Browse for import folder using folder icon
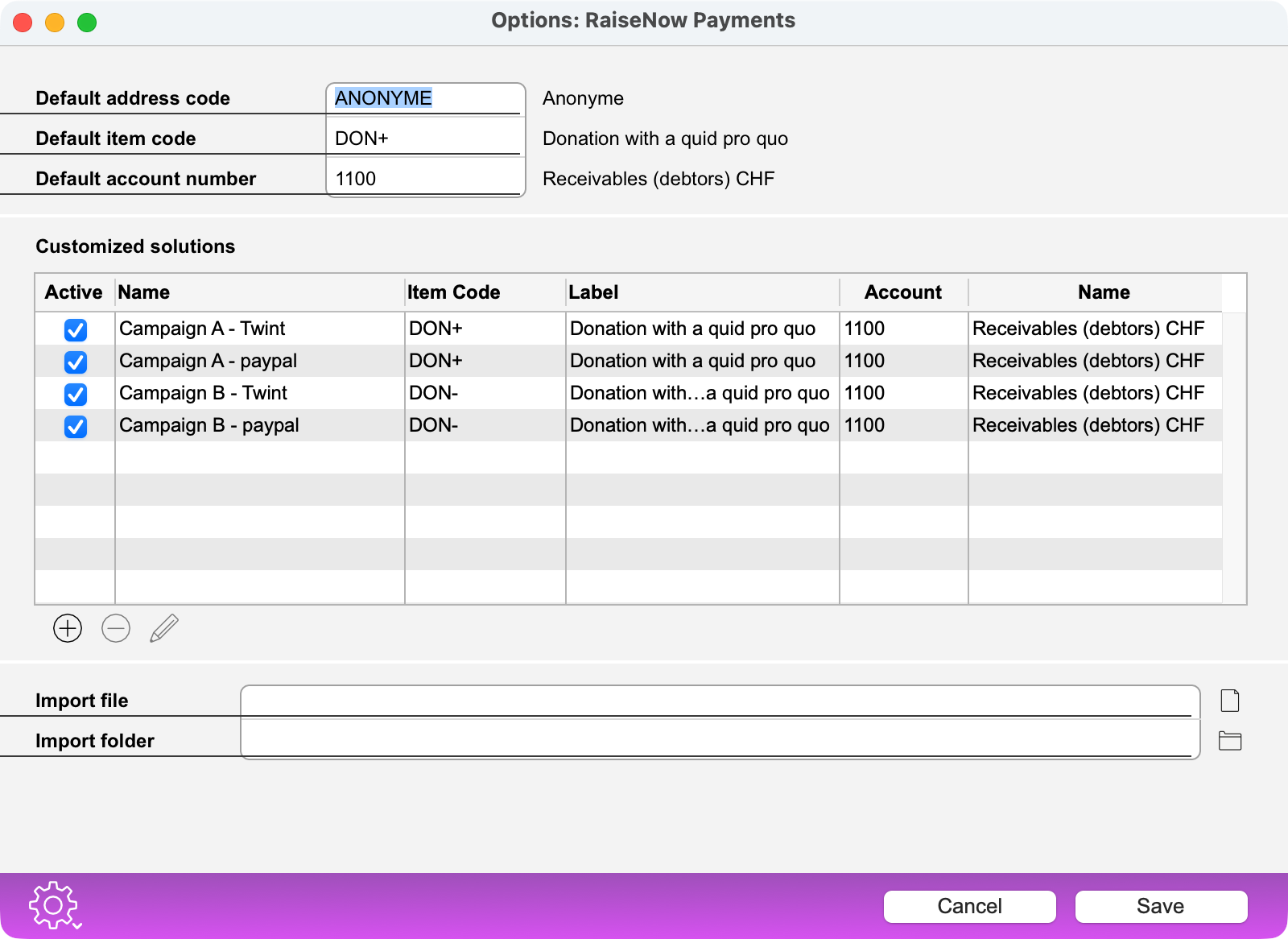Screen dimensions: 1288x939 tap(1230, 741)
